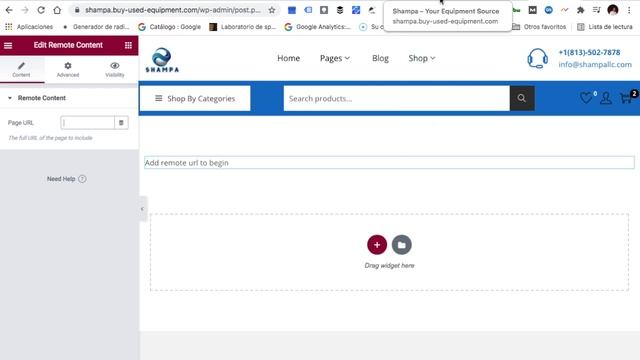Click the Gmail extension icon

(532, 10)
